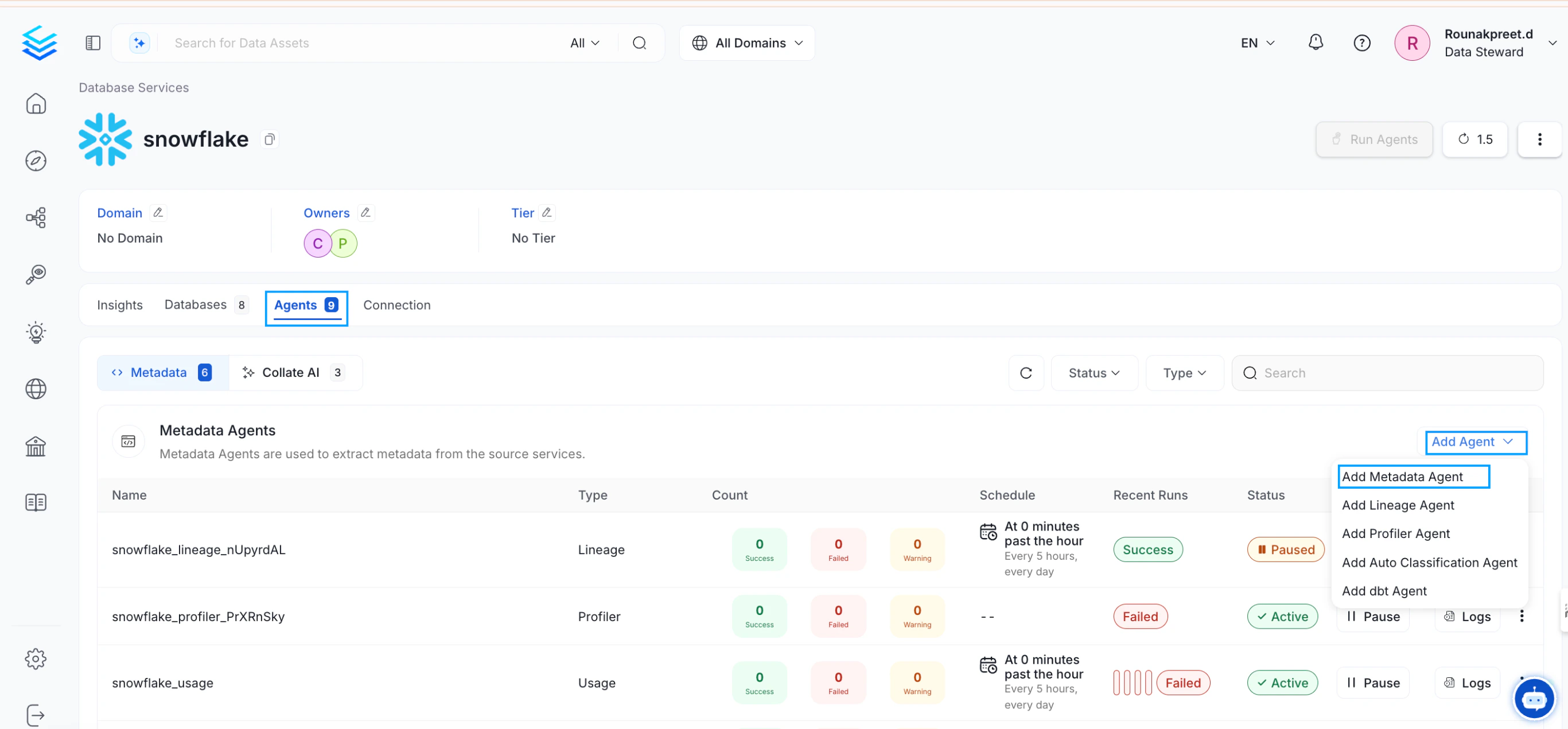1568x729 pixels.
Task: Open Explore compass icon in sidebar
Action: tap(36, 161)
